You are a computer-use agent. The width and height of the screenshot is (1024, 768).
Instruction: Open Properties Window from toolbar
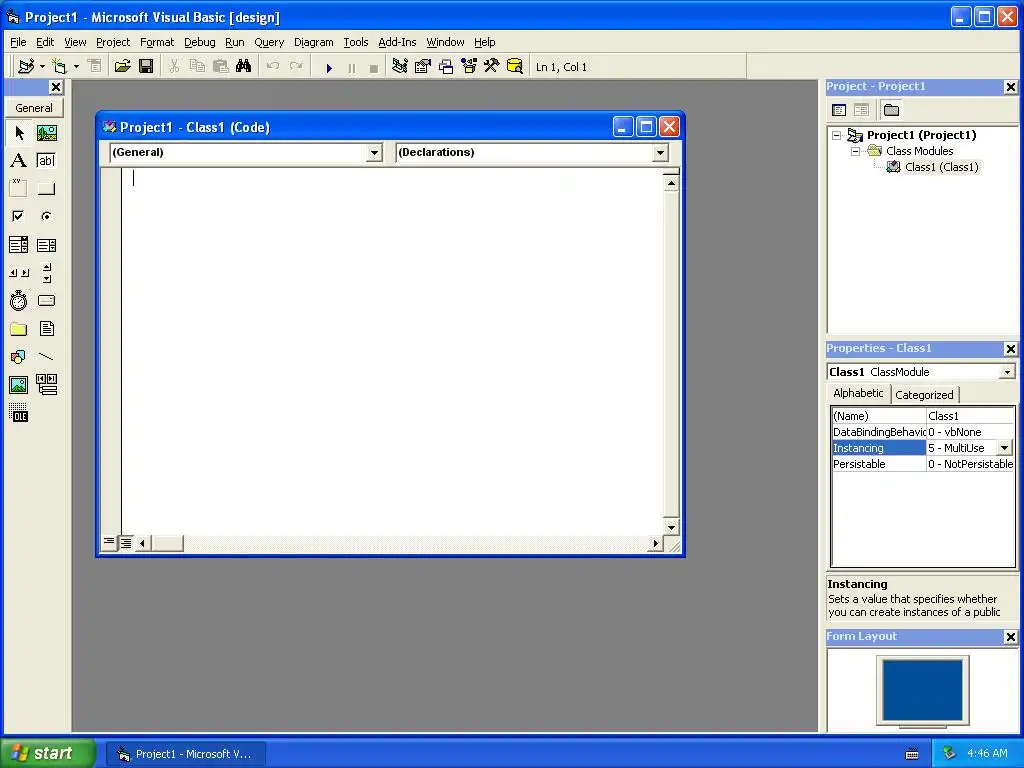[423, 67]
